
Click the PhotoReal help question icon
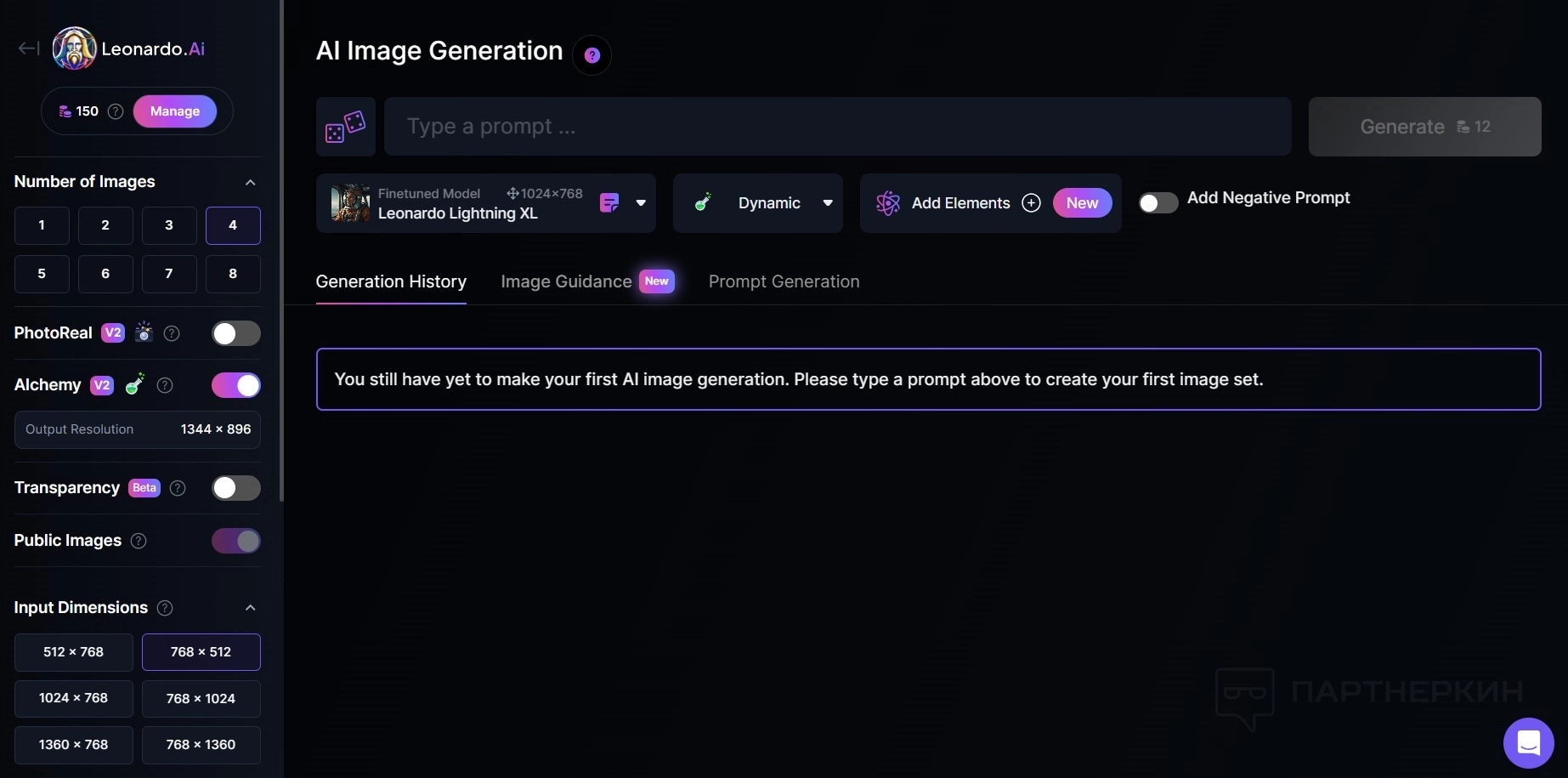(172, 333)
